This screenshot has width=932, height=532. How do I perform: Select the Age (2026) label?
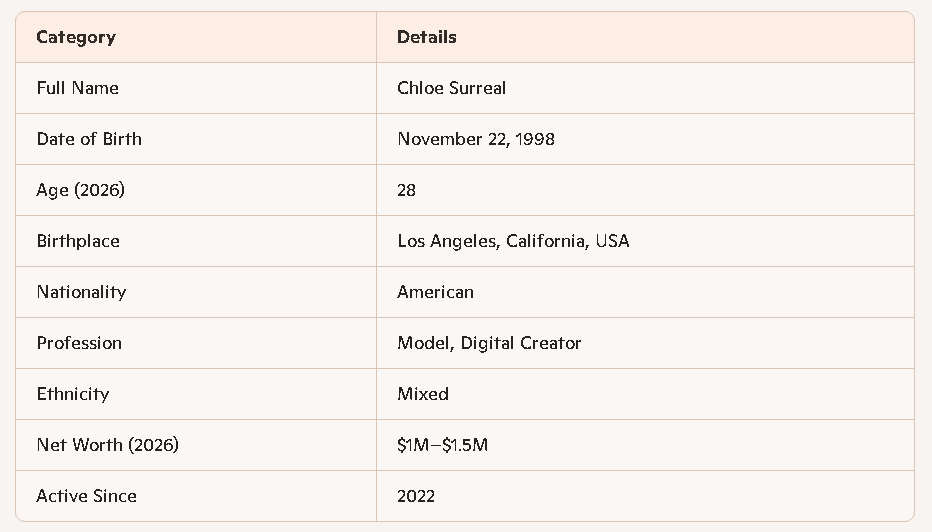pyautogui.click(x=81, y=190)
